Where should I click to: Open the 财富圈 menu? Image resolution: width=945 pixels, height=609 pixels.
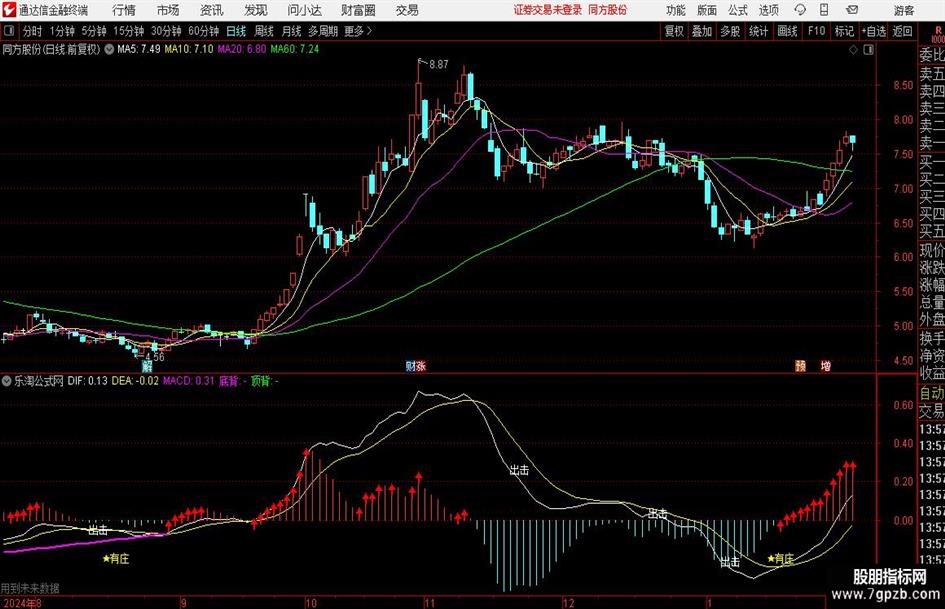point(358,10)
